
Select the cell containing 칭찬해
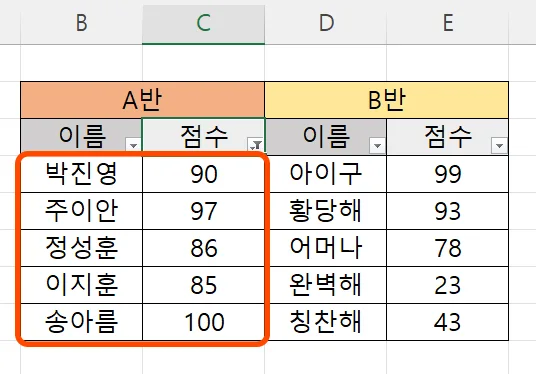(x=325, y=322)
